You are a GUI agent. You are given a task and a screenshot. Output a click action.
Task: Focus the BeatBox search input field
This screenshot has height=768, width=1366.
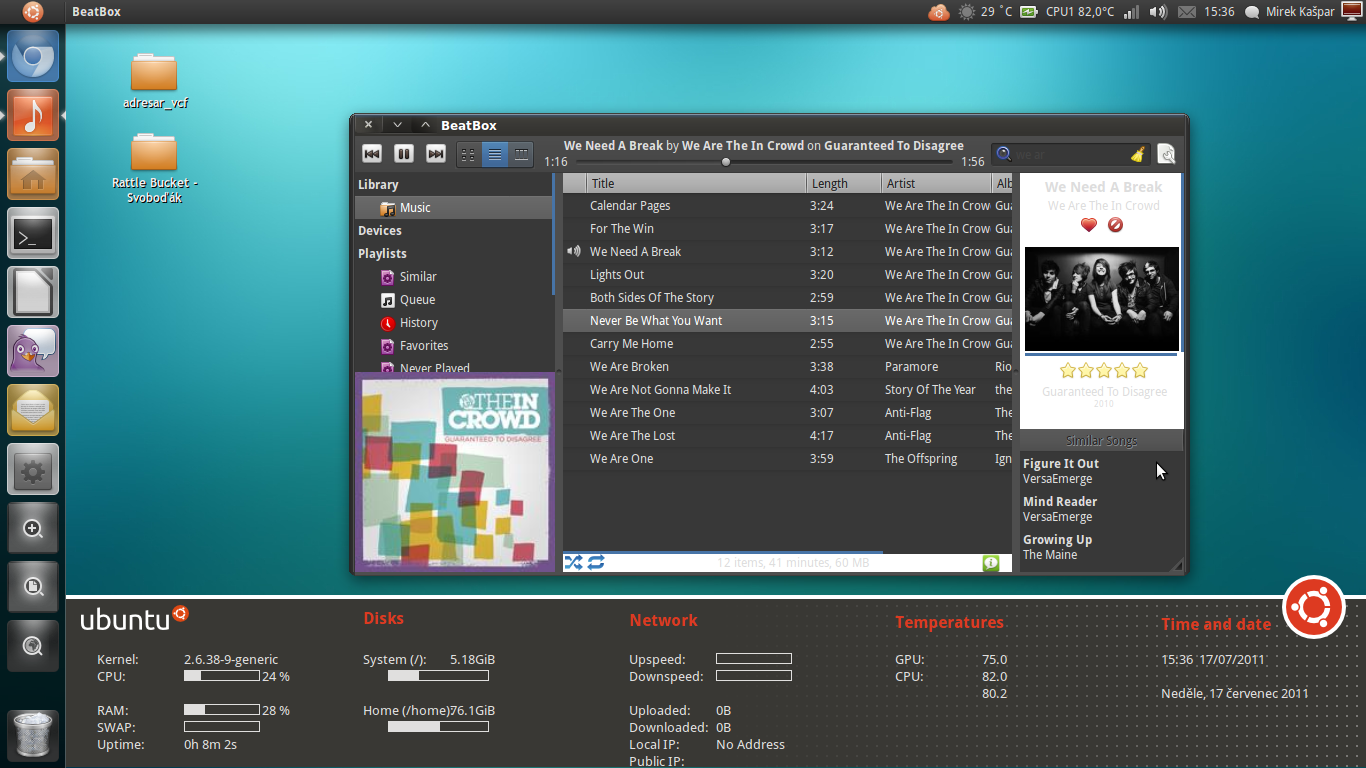(x=1071, y=154)
